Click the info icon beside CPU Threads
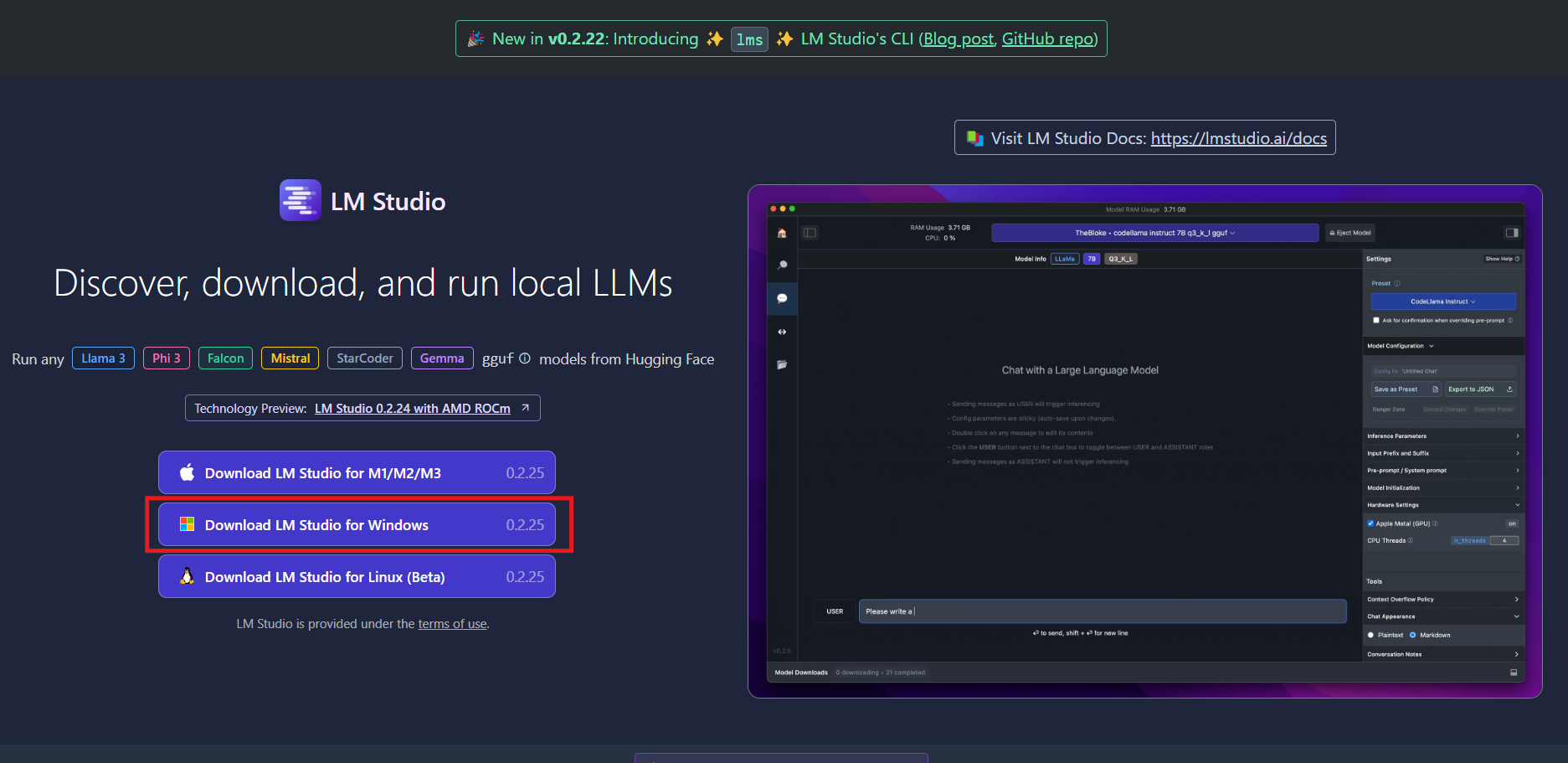This screenshot has width=1568, height=763. click(x=1411, y=540)
